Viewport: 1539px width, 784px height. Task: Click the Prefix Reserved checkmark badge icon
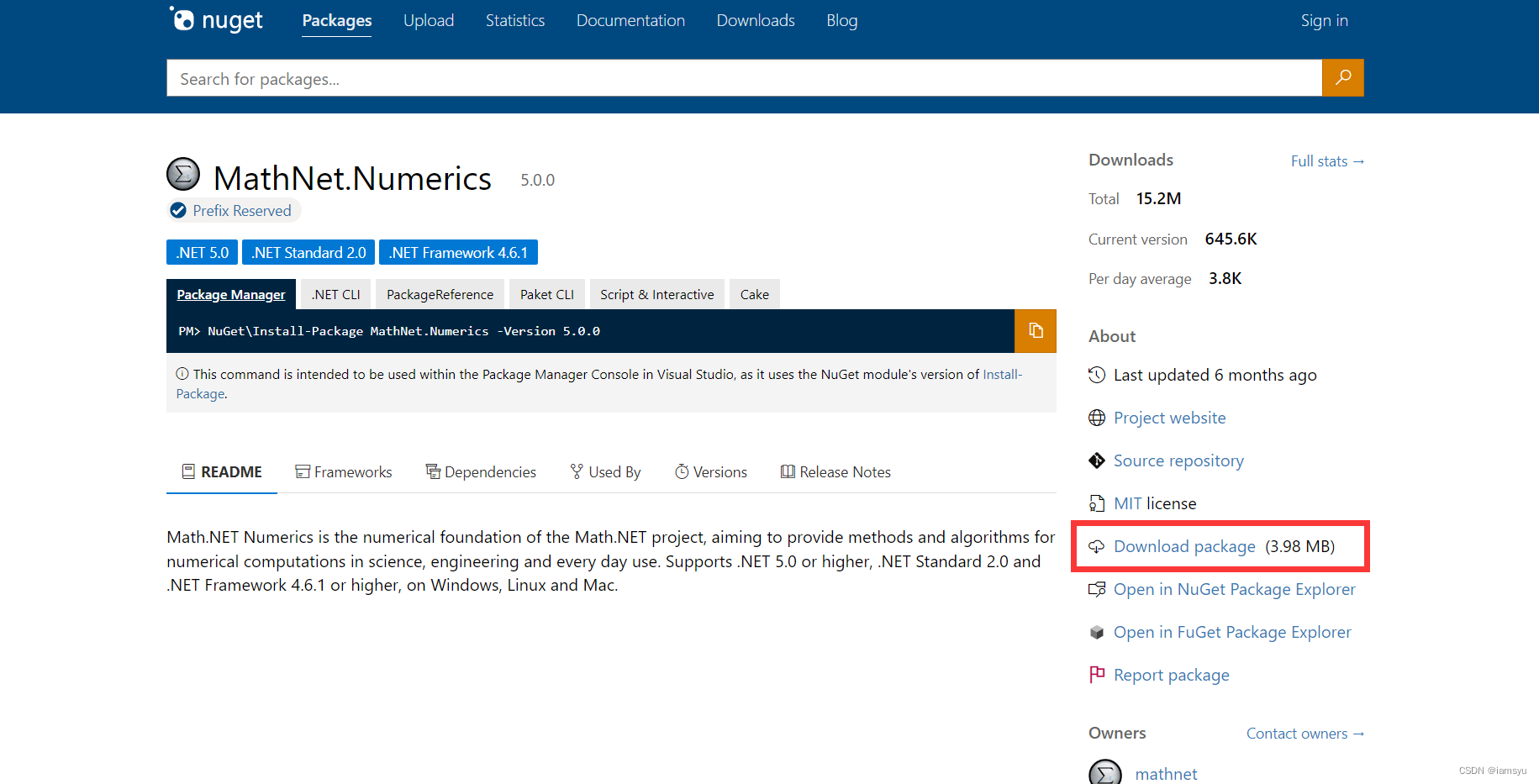pos(178,211)
